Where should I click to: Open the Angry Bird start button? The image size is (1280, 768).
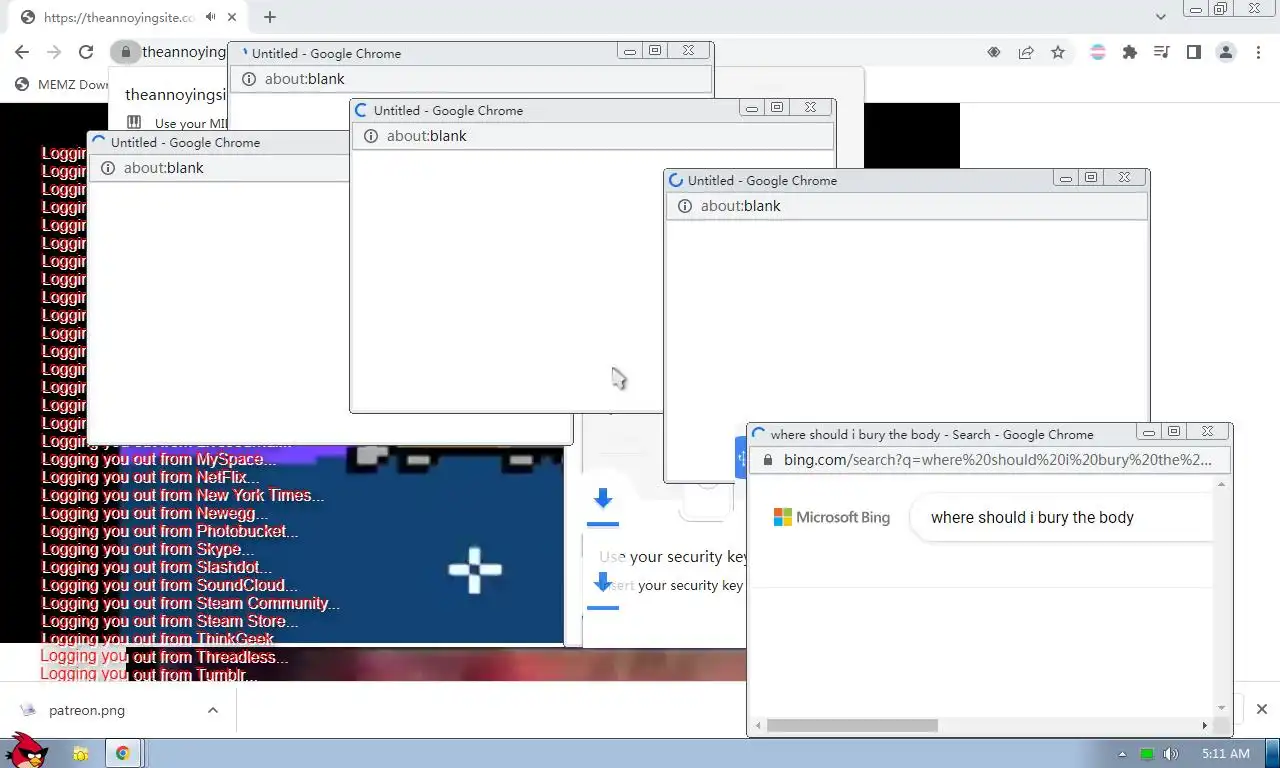click(x=27, y=752)
